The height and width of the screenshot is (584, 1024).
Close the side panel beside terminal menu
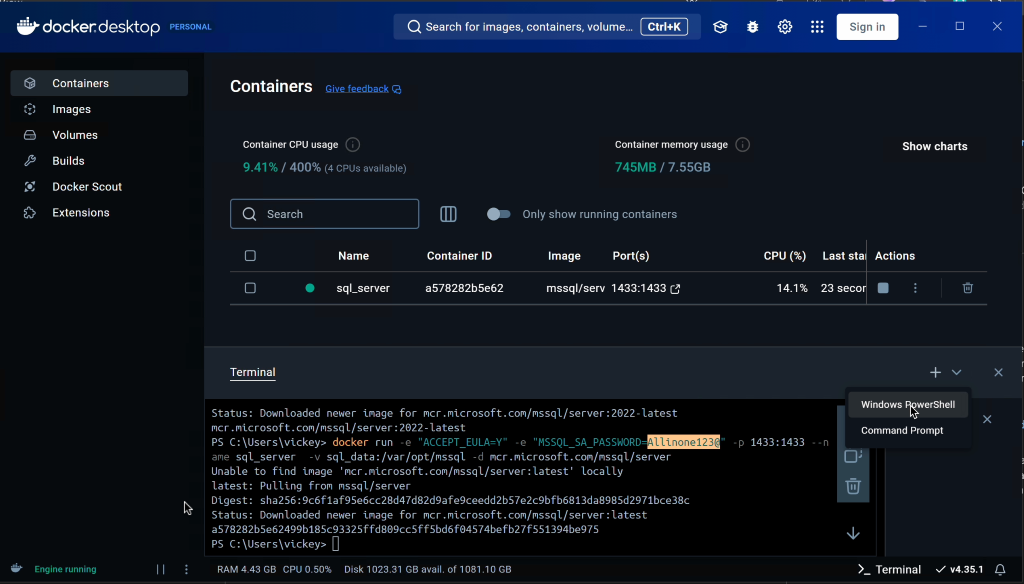[x=987, y=419]
